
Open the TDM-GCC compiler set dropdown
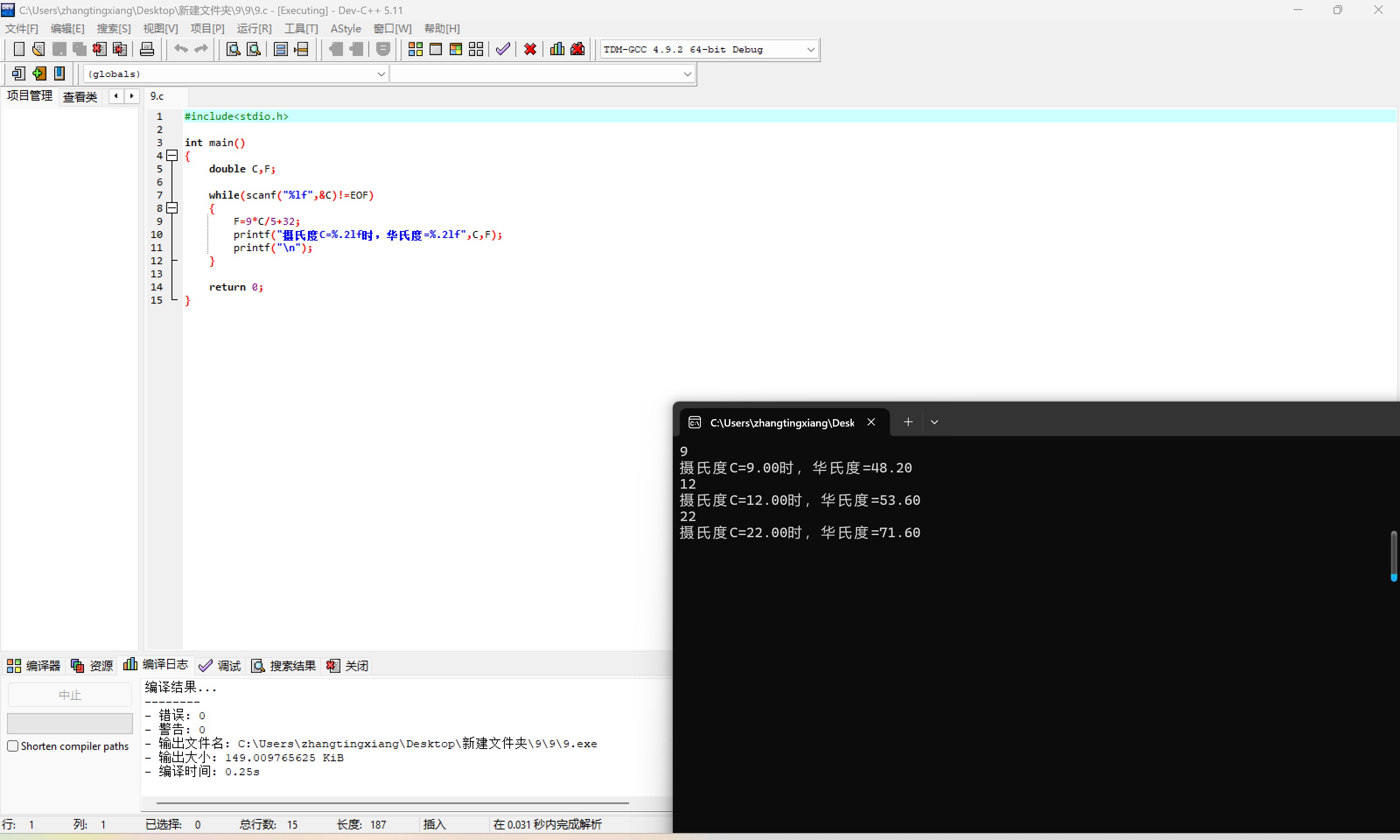click(810, 50)
